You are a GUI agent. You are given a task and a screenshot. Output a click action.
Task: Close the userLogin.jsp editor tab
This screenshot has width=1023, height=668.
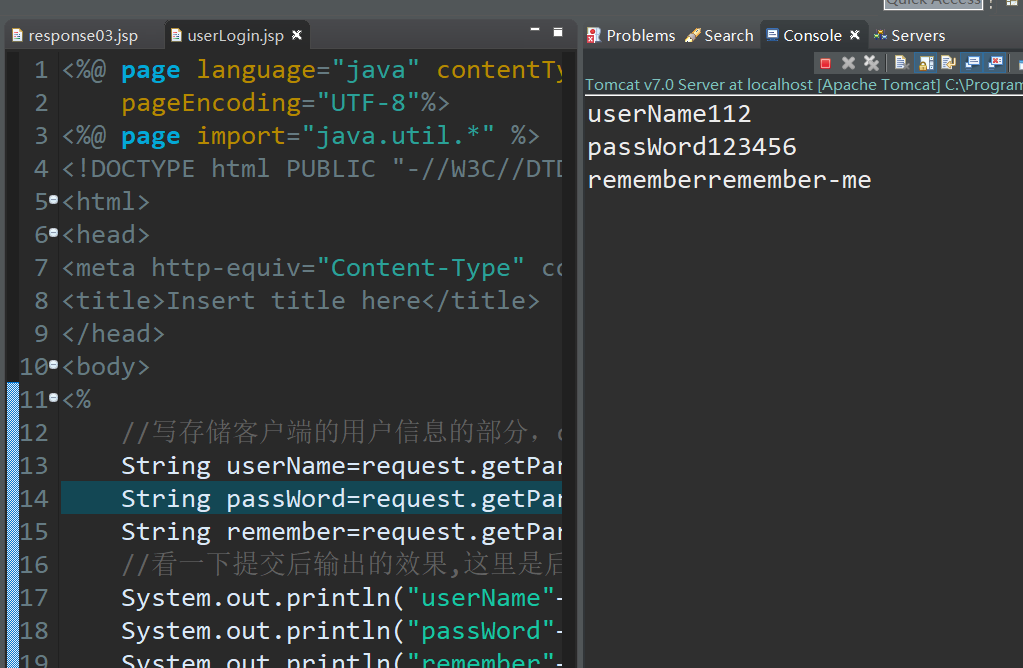click(297, 35)
